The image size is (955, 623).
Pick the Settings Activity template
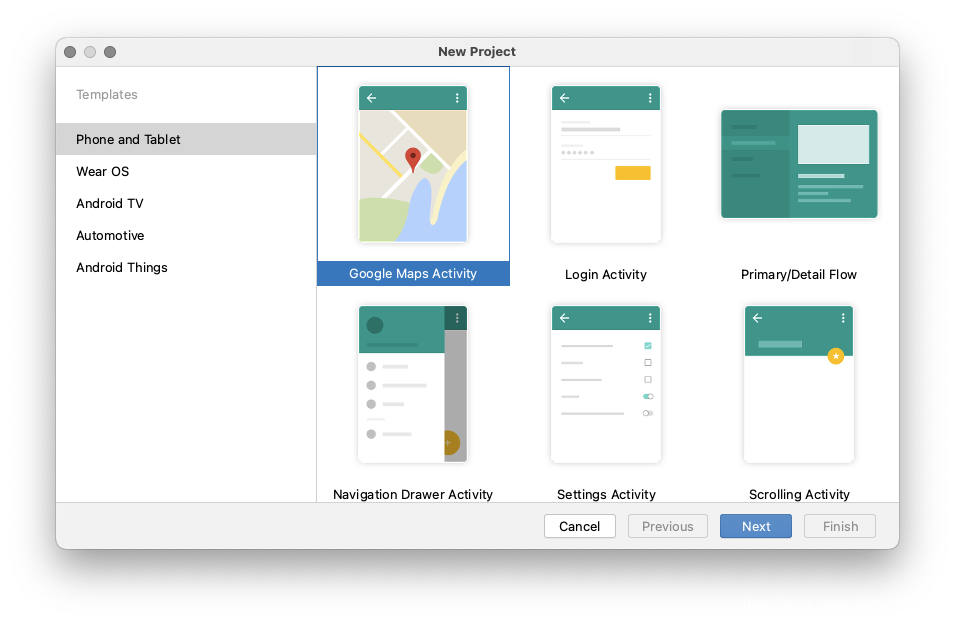[606, 494]
